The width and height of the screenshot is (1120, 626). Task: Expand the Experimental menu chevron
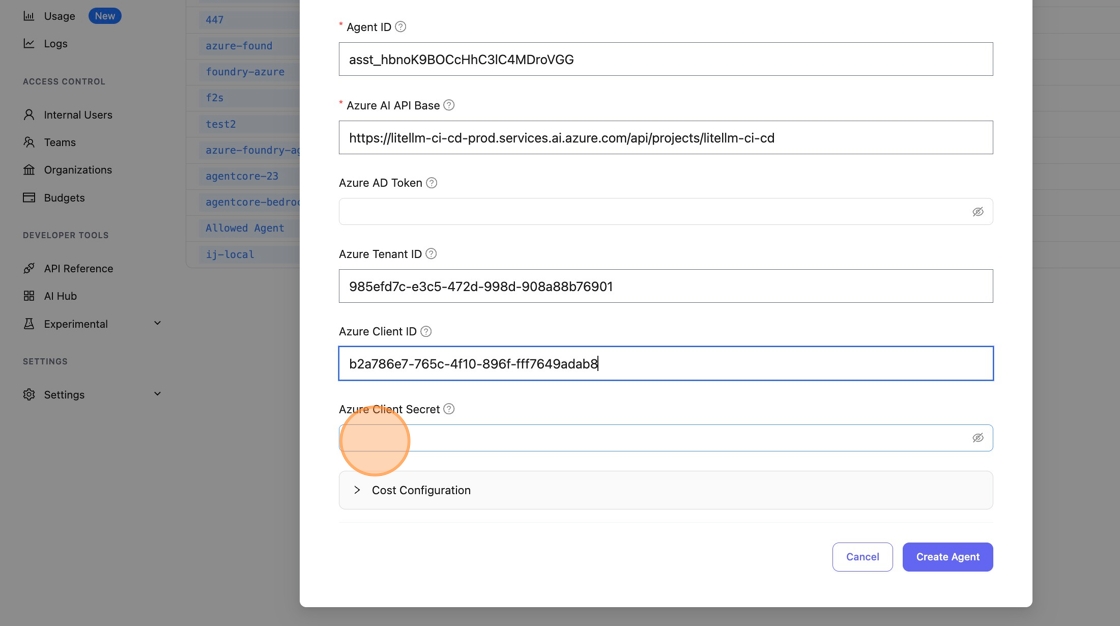pos(157,323)
